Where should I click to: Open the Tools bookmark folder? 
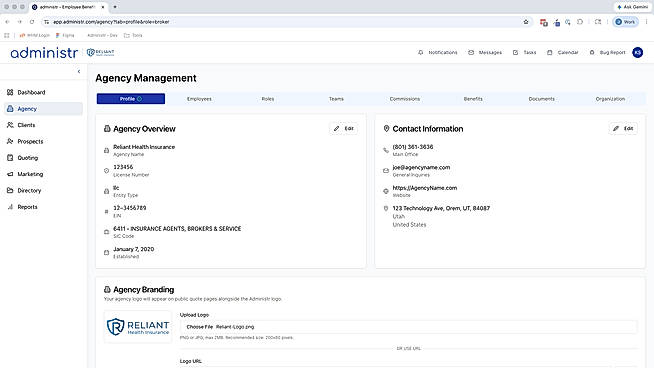(133, 35)
